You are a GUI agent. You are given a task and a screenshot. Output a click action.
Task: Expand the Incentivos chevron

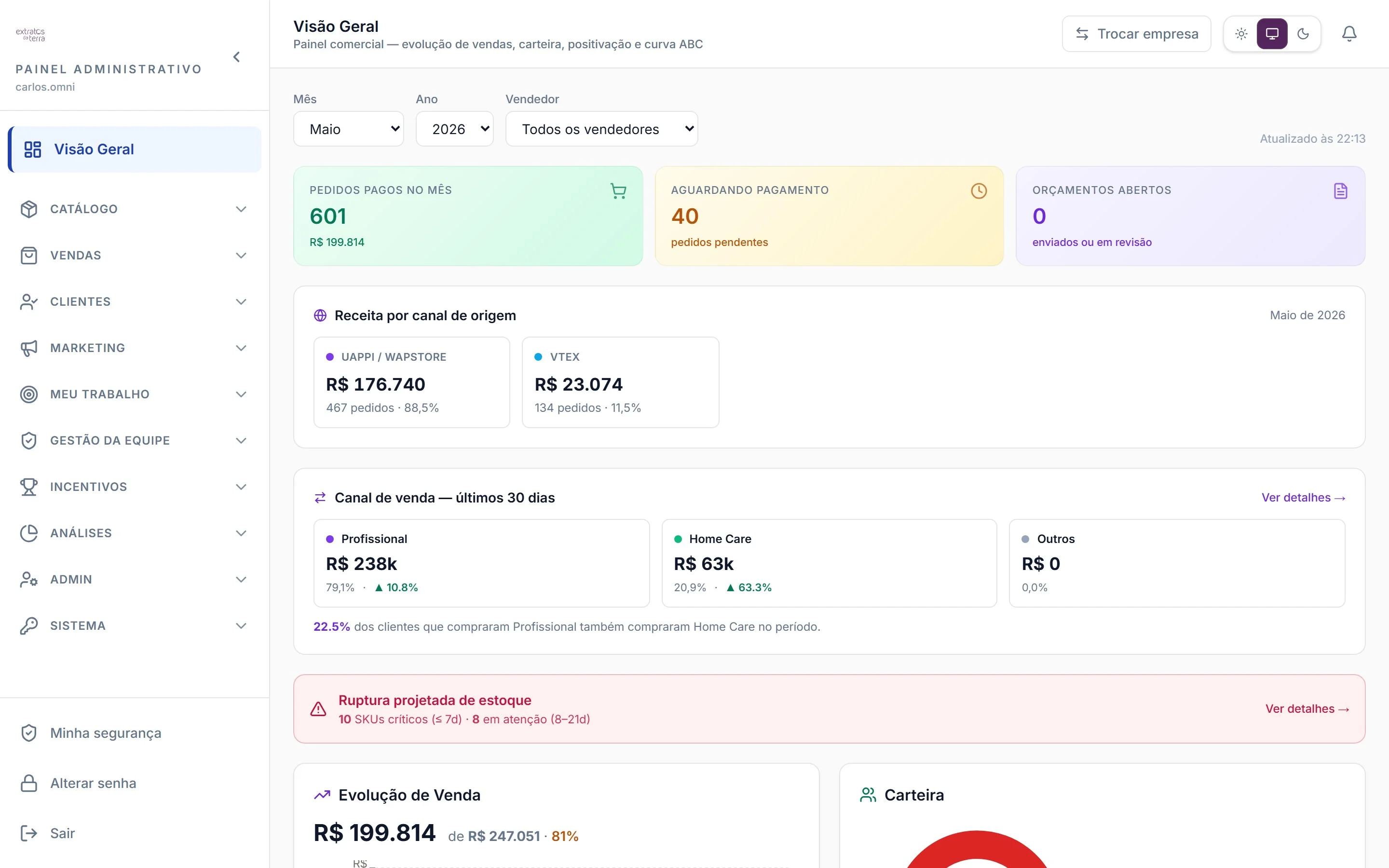tap(241, 487)
